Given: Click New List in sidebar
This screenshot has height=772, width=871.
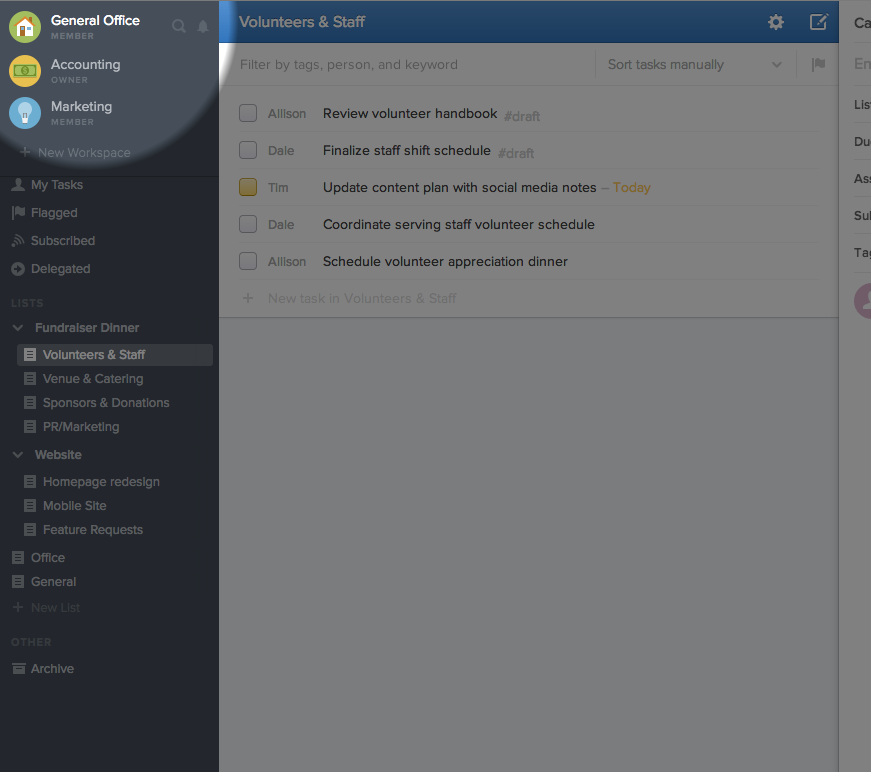Looking at the screenshot, I should coord(55,608).
